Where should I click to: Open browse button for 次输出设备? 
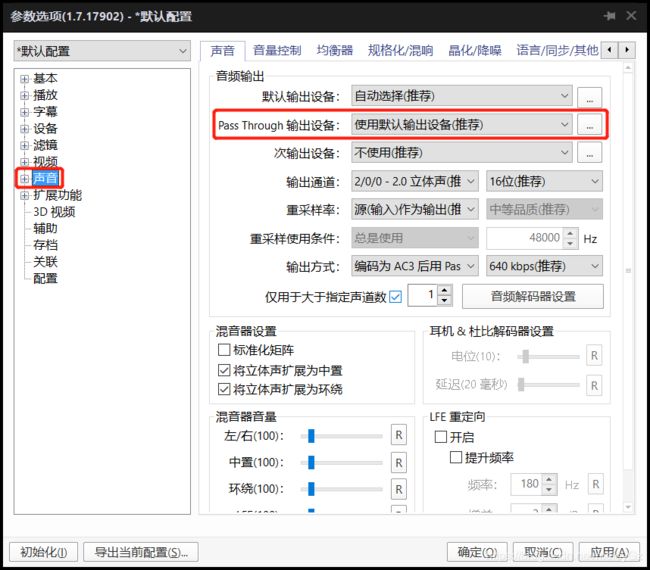click(589, 153)
